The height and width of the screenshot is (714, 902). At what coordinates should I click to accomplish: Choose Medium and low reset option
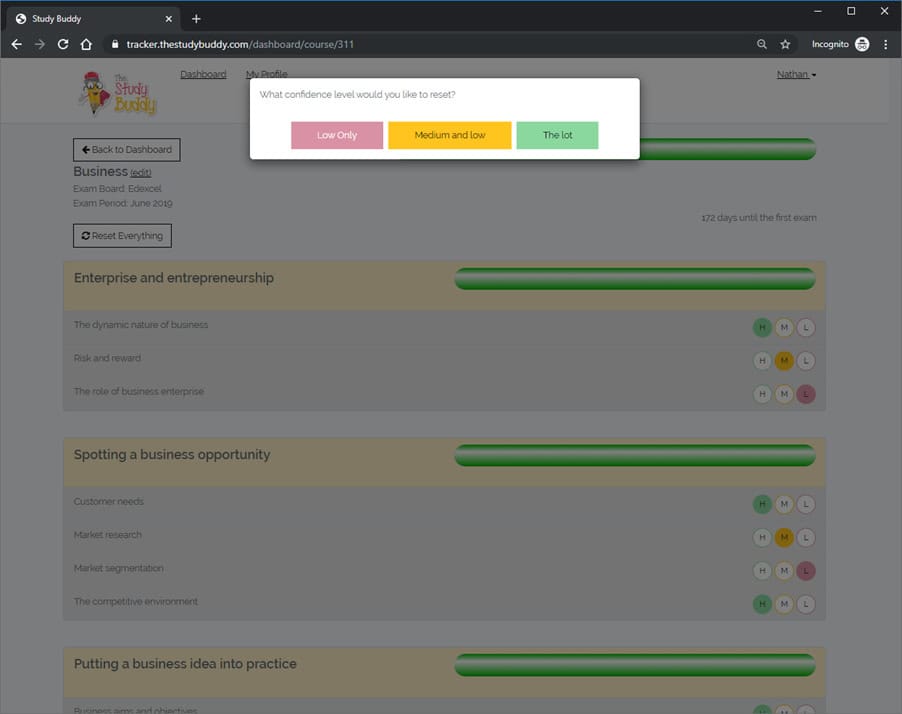pyautogui.click(x=449, y=135)
